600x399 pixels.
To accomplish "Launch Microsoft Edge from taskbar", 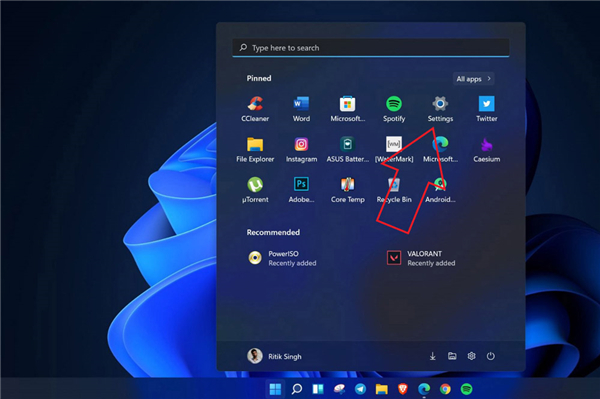I will (424, 389).
